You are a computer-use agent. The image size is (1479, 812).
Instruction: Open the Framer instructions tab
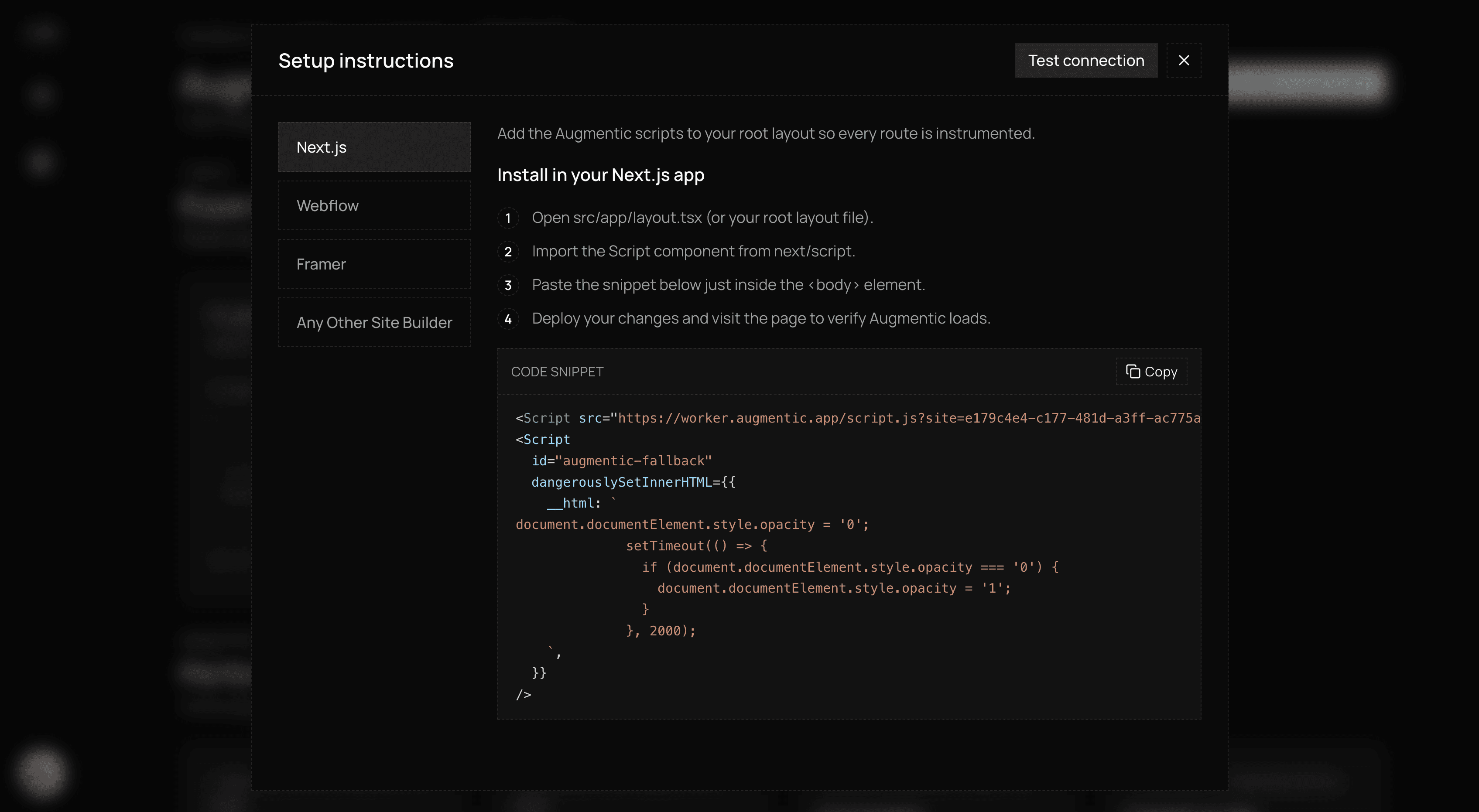(x=374, y=264)
